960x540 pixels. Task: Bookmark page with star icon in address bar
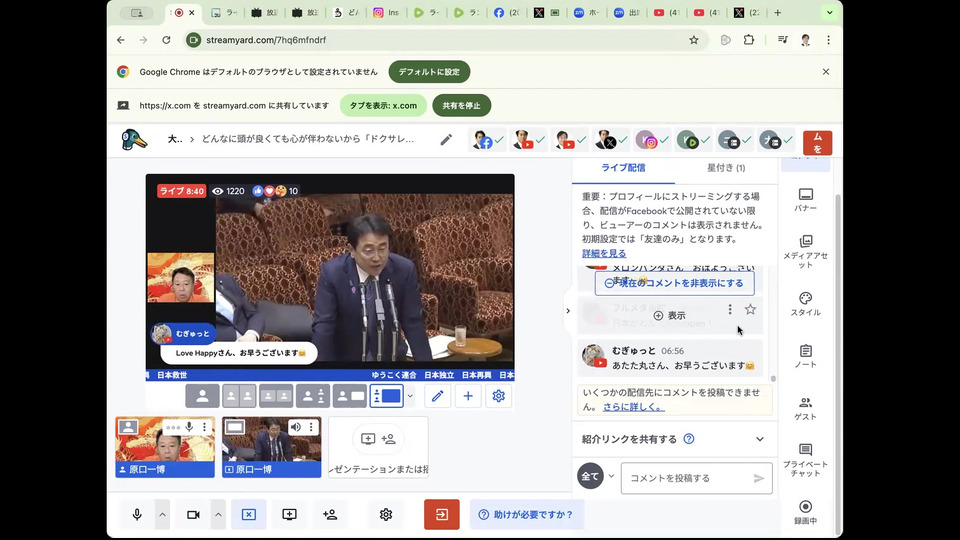tap(694, 40)
